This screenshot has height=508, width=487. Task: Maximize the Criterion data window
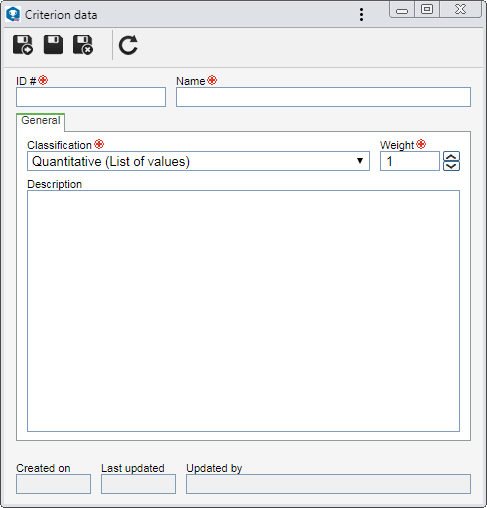point(427,9)
